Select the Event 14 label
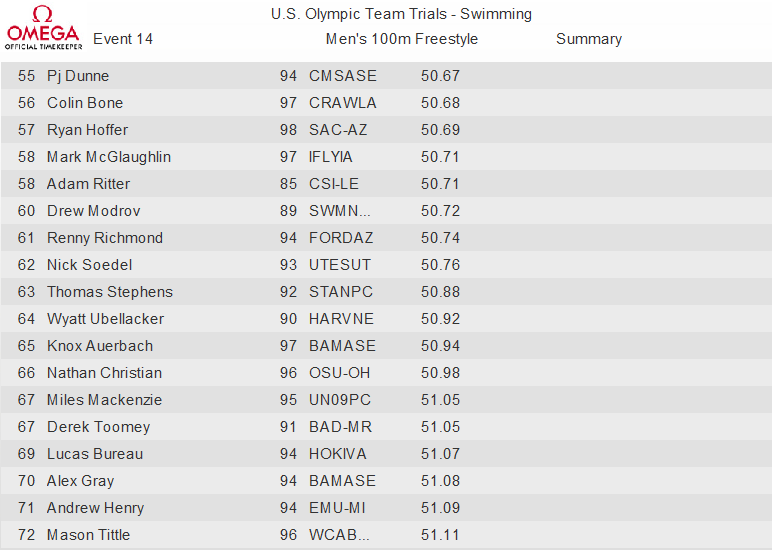The image size is (772, 550). pyautogui.click(x=123, y=39)
